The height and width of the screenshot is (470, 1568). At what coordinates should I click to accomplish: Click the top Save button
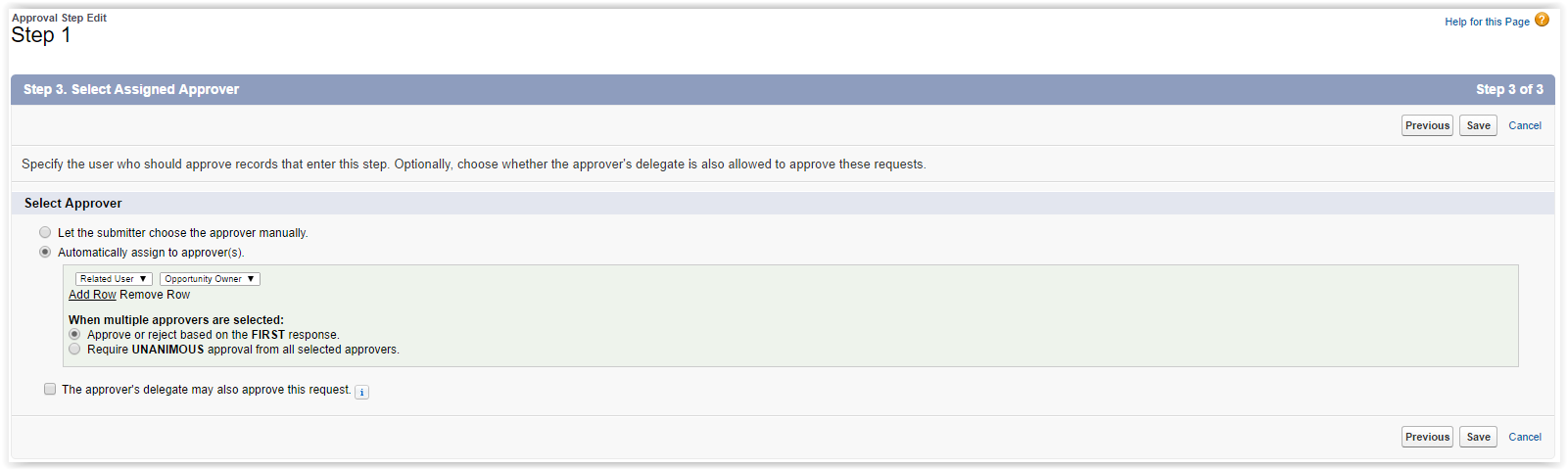click(1478, 125)
